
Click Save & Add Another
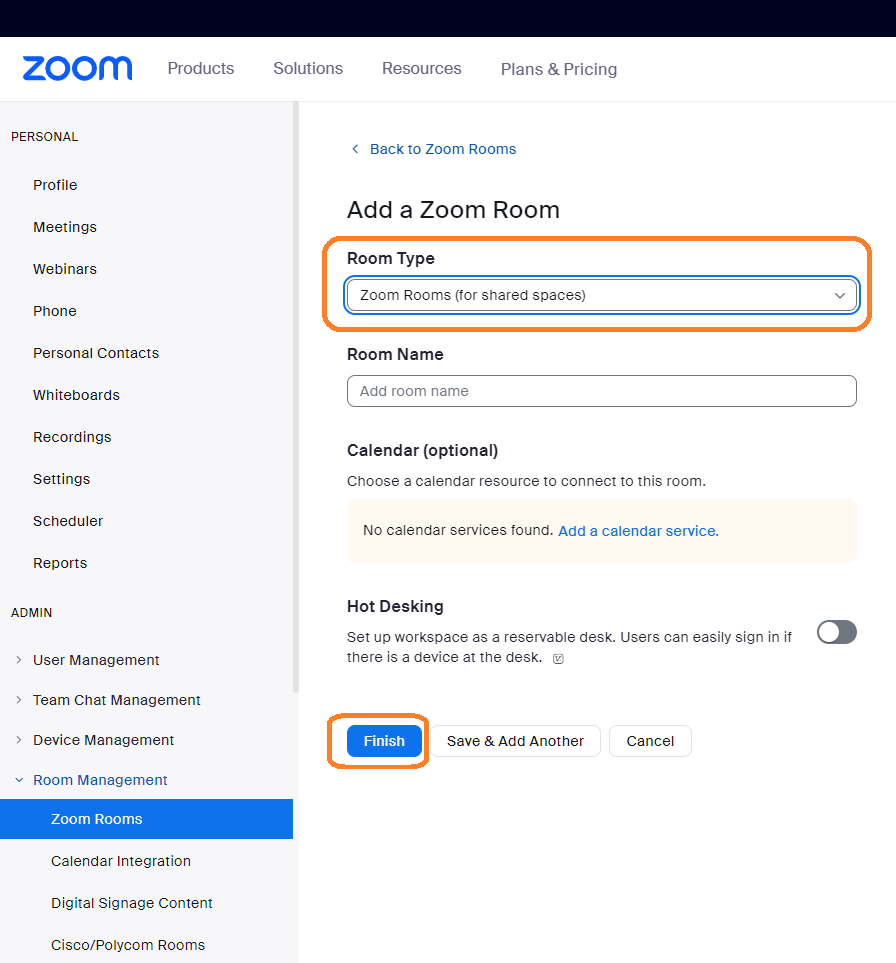(514, 741)
